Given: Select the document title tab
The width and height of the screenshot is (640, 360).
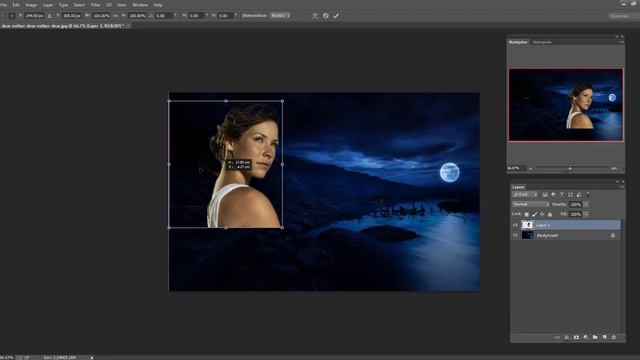Looking at the screenshot, I should (62, 26).
